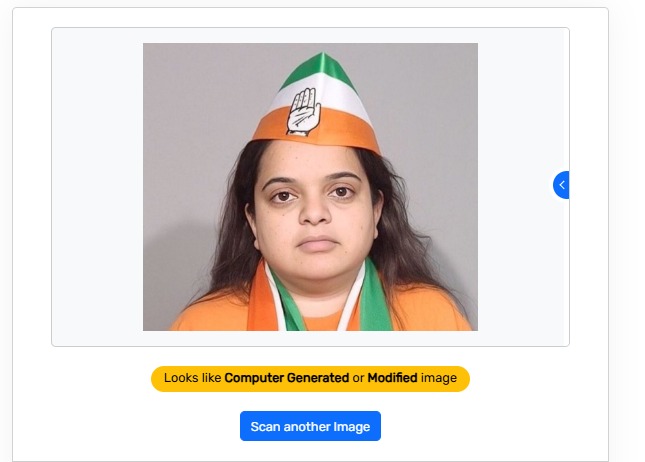Screen dimensions: 645x462
Task: Click the word 'image' in result badge
Action: click(x=439, y=378)
